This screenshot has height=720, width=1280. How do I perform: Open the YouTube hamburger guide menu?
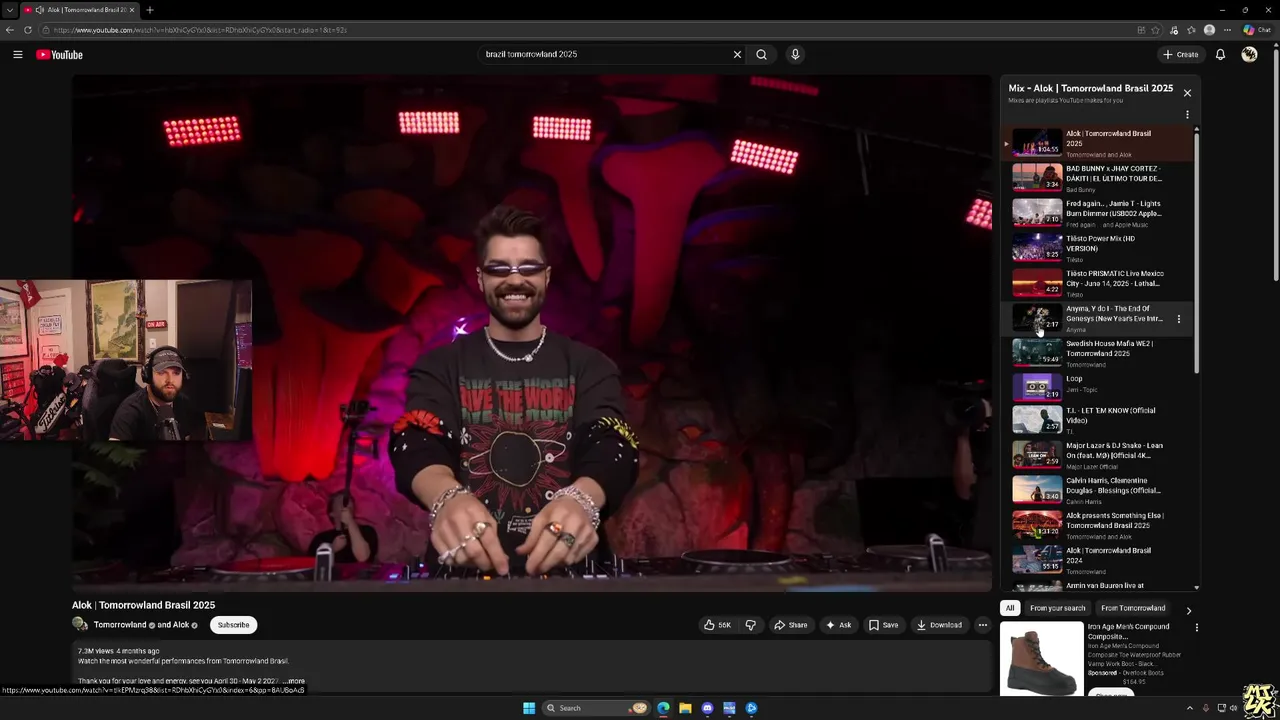18,54
